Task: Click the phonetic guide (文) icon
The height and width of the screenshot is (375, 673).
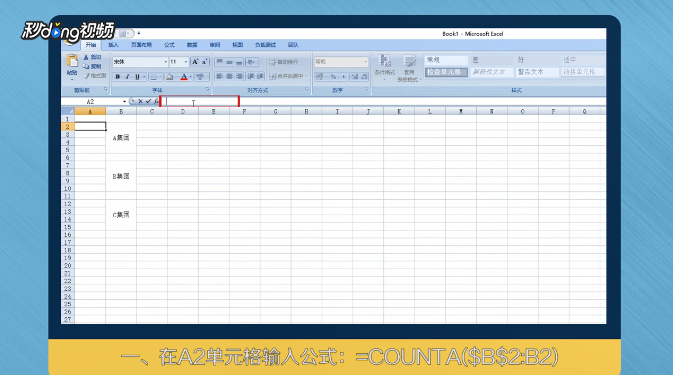Action: [200, 77]
